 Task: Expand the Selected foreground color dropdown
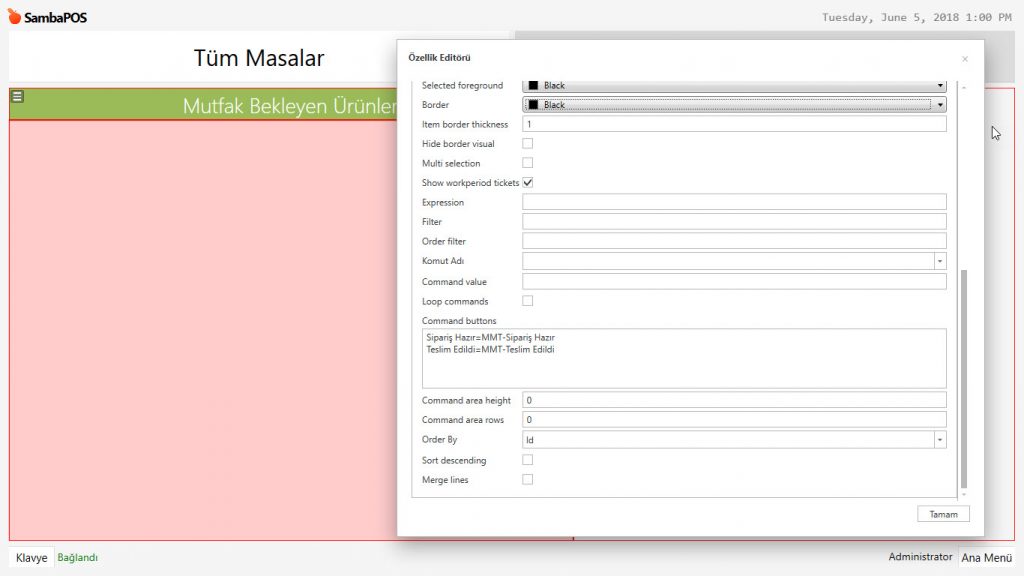coord(940,86)
